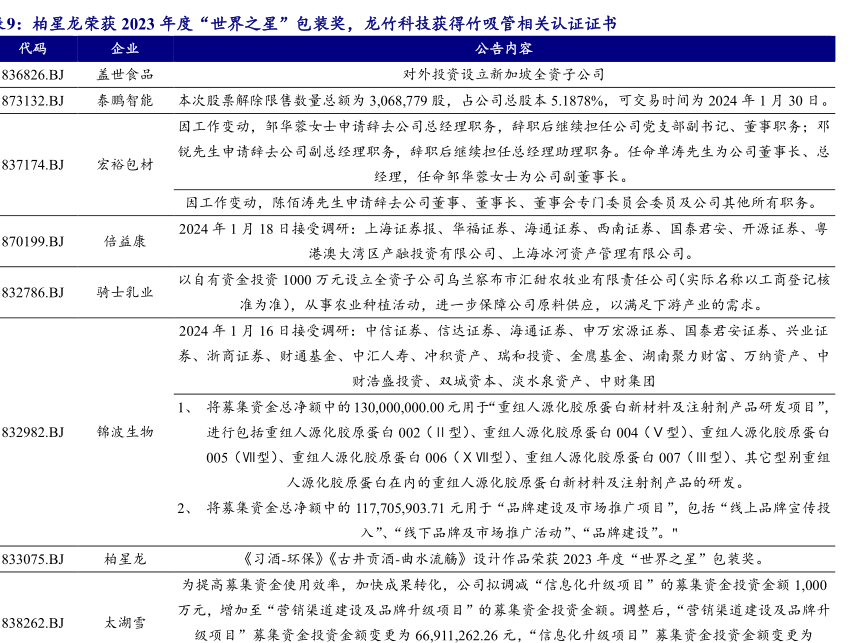This screenshot has height=643, width=850.
Task: Click company name 宏裕包材
Action: click(x=125, y=165)
